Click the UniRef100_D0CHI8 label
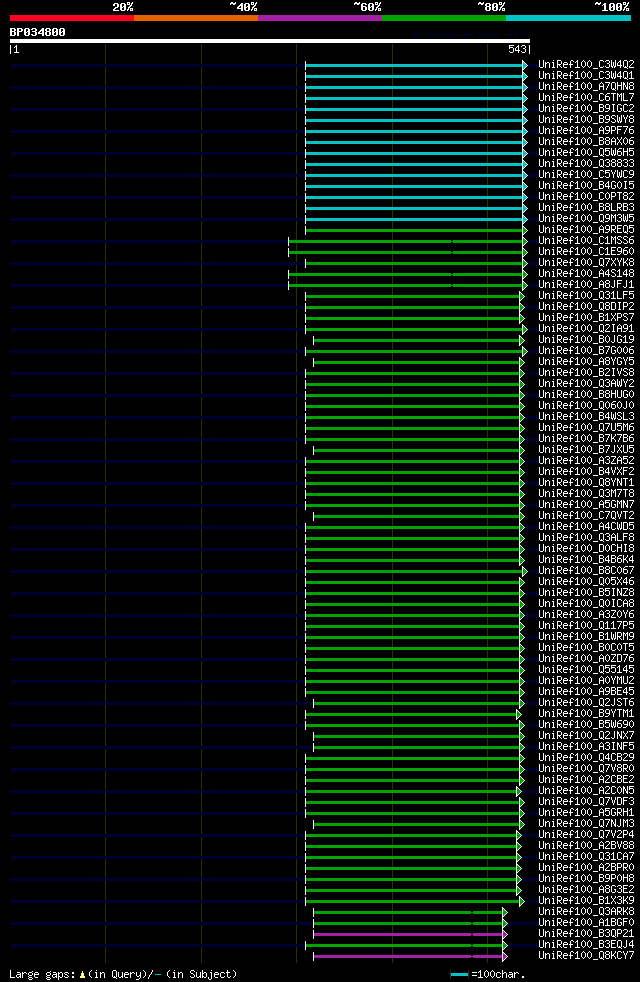 tap(586, 549)
